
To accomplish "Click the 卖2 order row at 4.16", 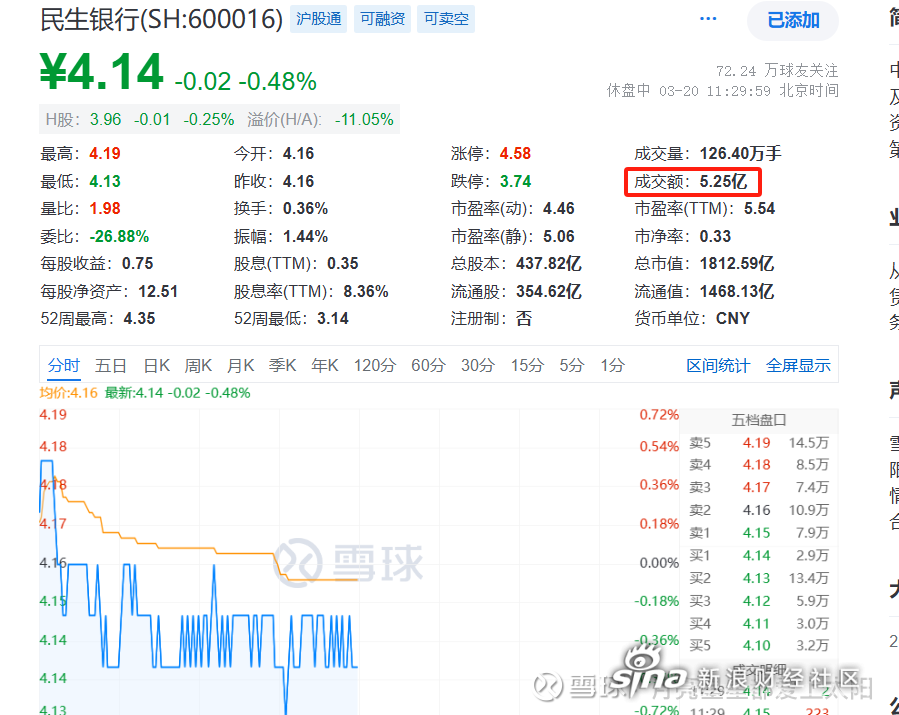I will point(759,510).
